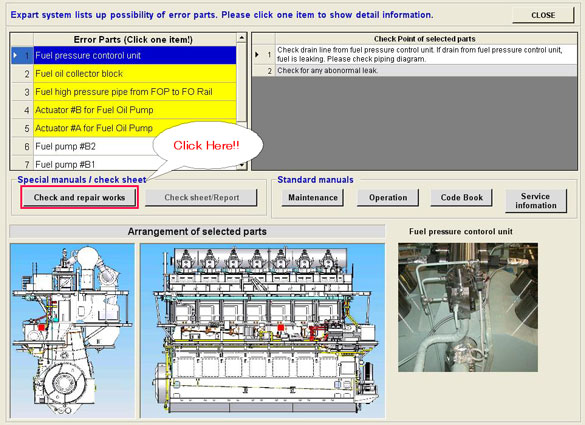Click red part marker on engine end view
The image size is (585, 425).
(42, 327)
